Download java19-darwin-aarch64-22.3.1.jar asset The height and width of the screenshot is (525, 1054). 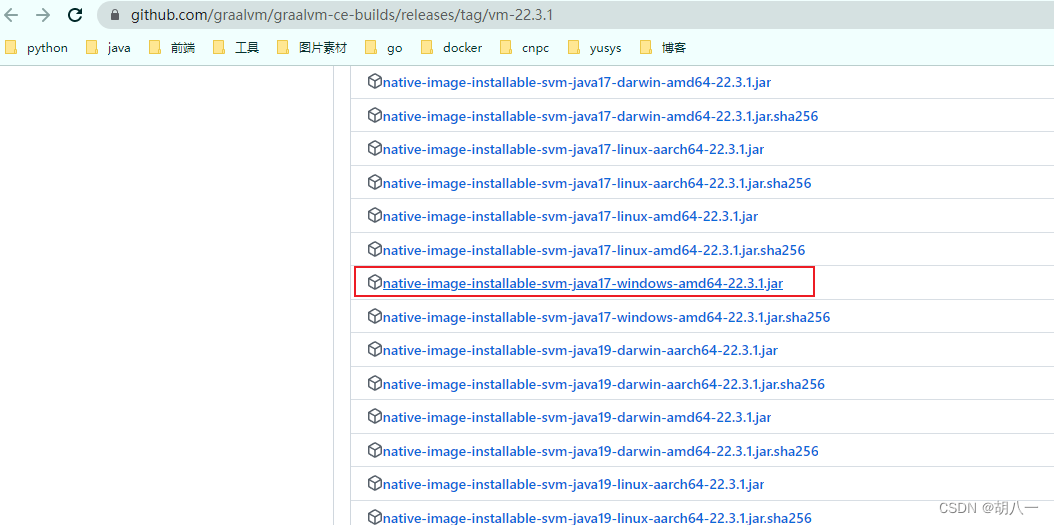(580, 350)
